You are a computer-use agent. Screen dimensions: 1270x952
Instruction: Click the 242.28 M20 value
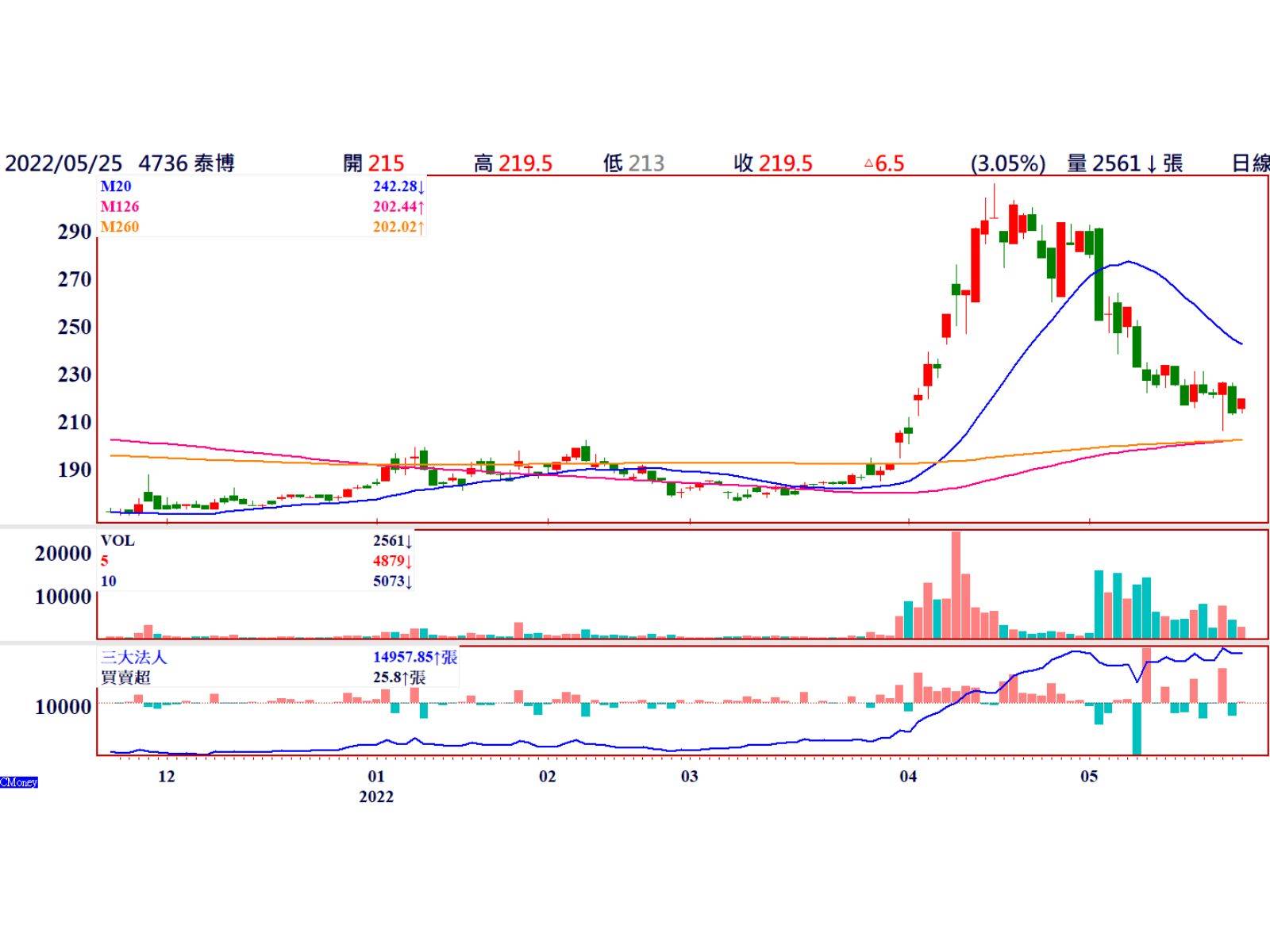(x=398, y=186)
